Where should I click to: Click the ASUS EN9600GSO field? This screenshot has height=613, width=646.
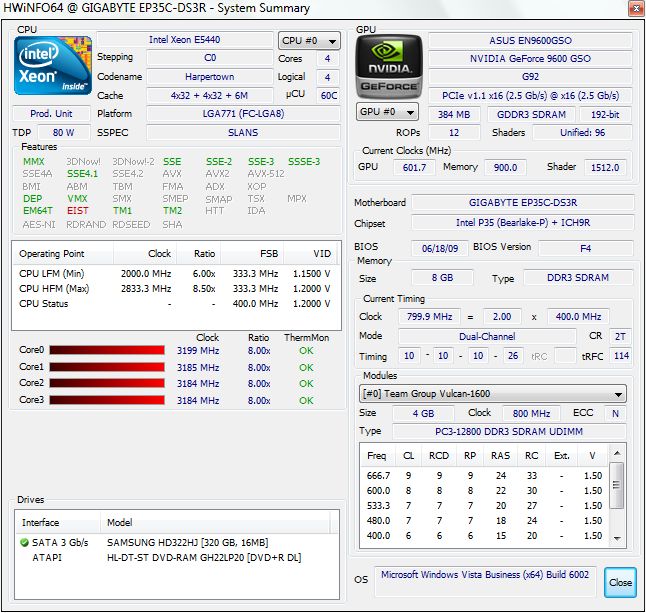pyautogui.click(x=530, y=40)
